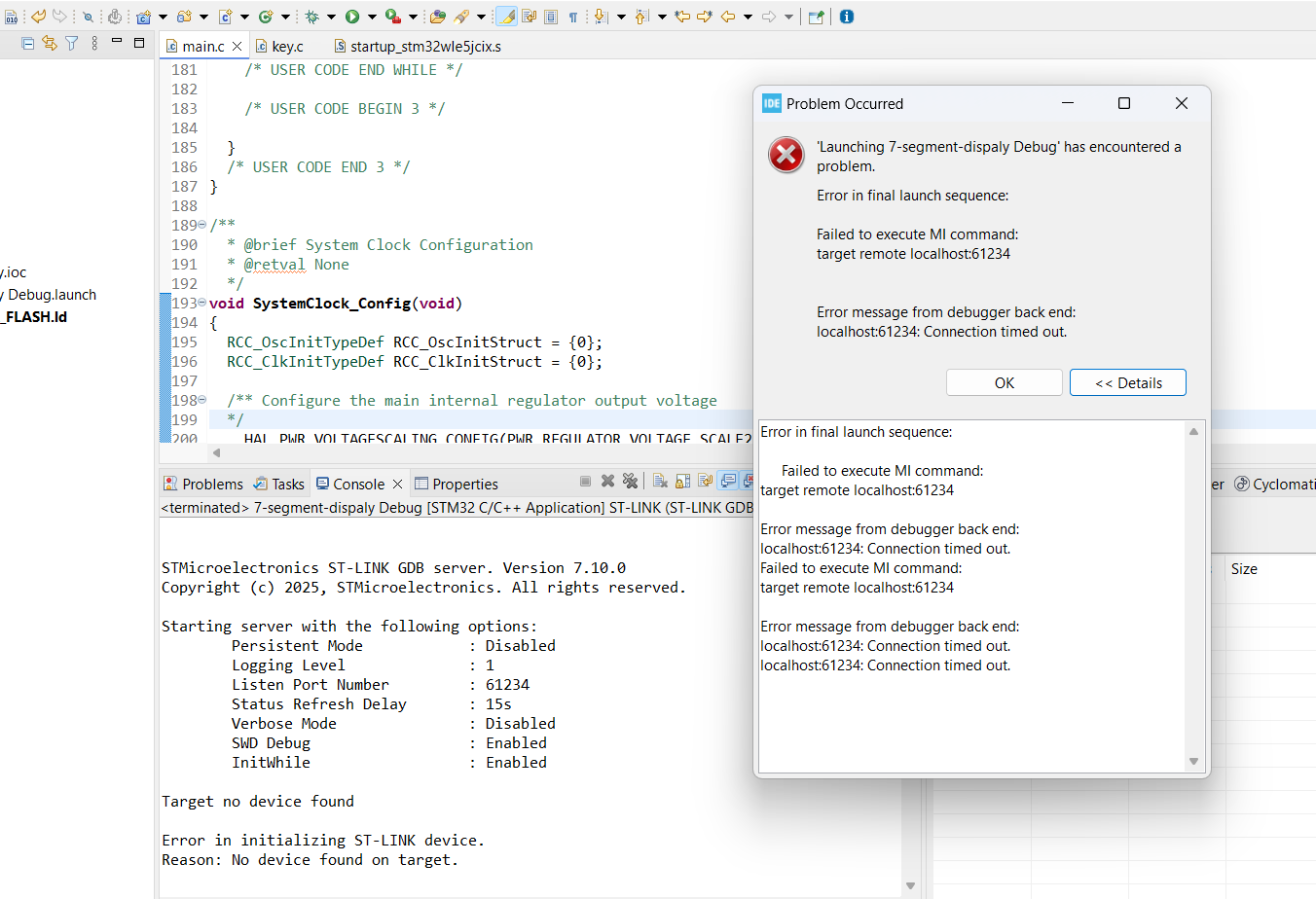This screenshot has width=1316, height=899.
Task: Terminate the launched debug session
Action: [586, 480]
